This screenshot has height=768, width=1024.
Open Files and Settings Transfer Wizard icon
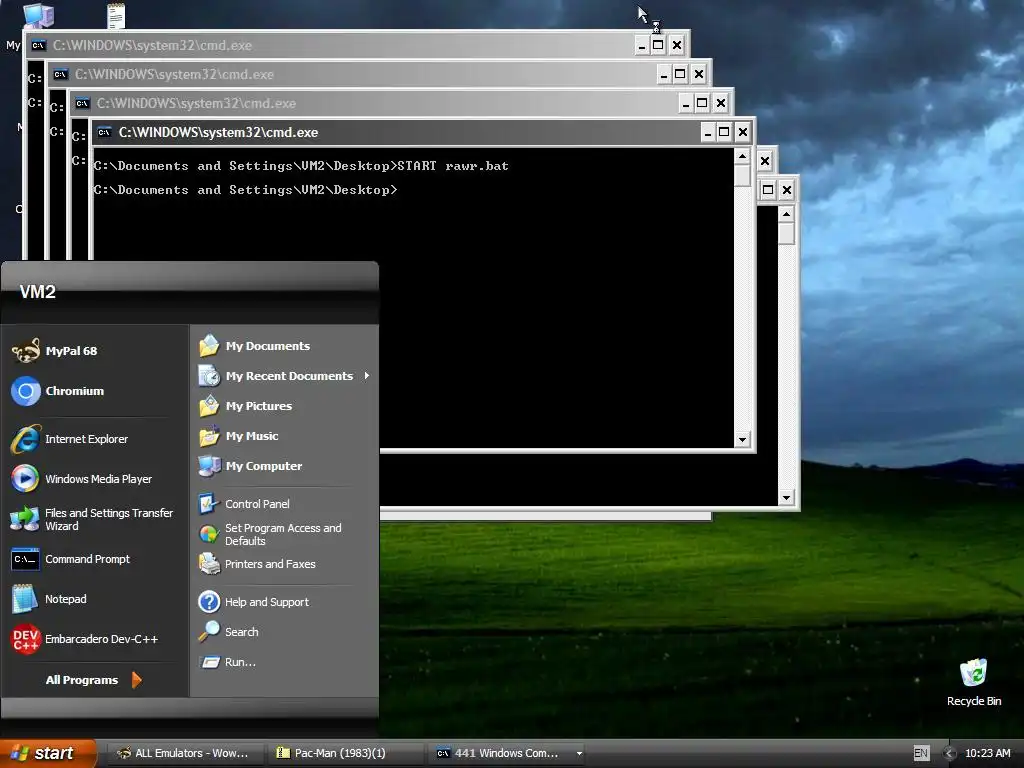click(26, 519)
